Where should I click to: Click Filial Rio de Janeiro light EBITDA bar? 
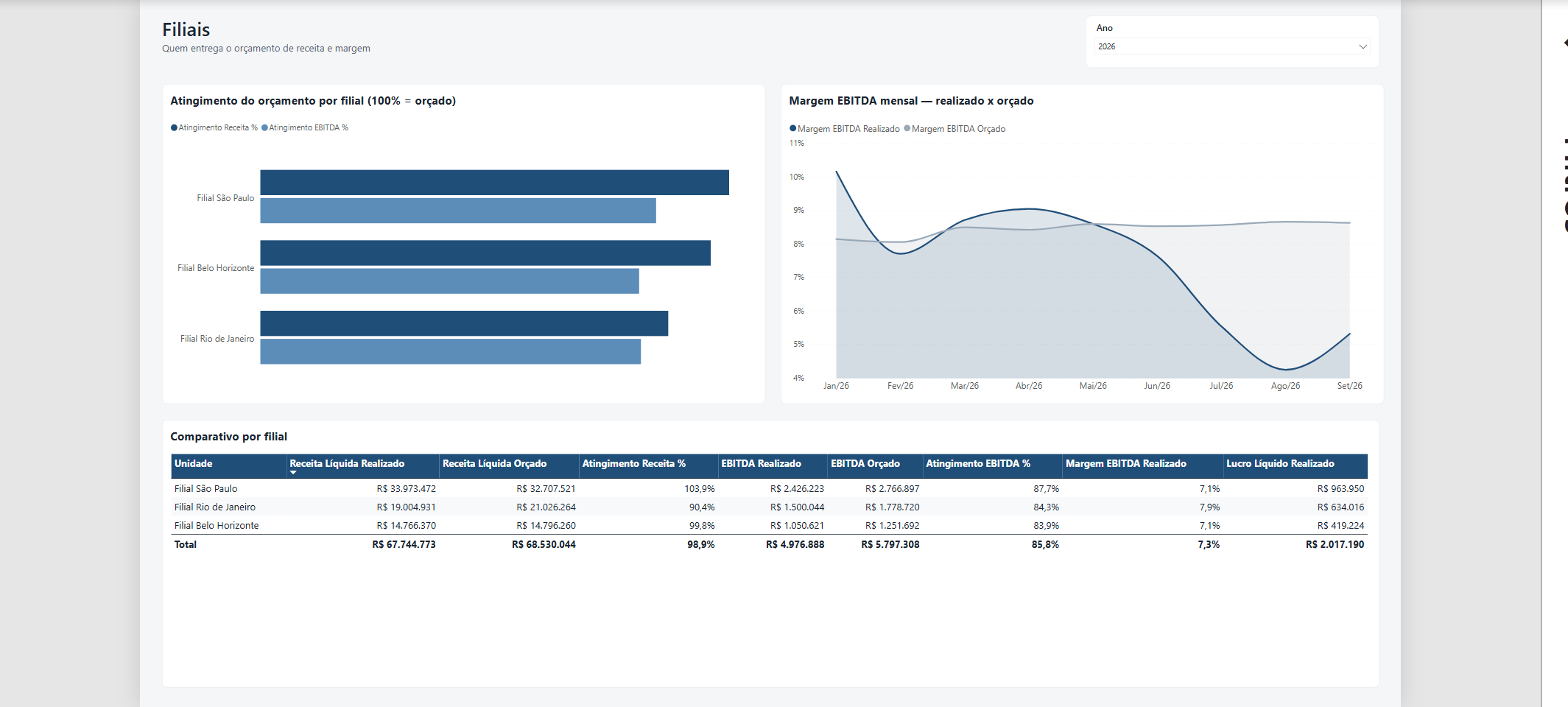pos(450,351)
